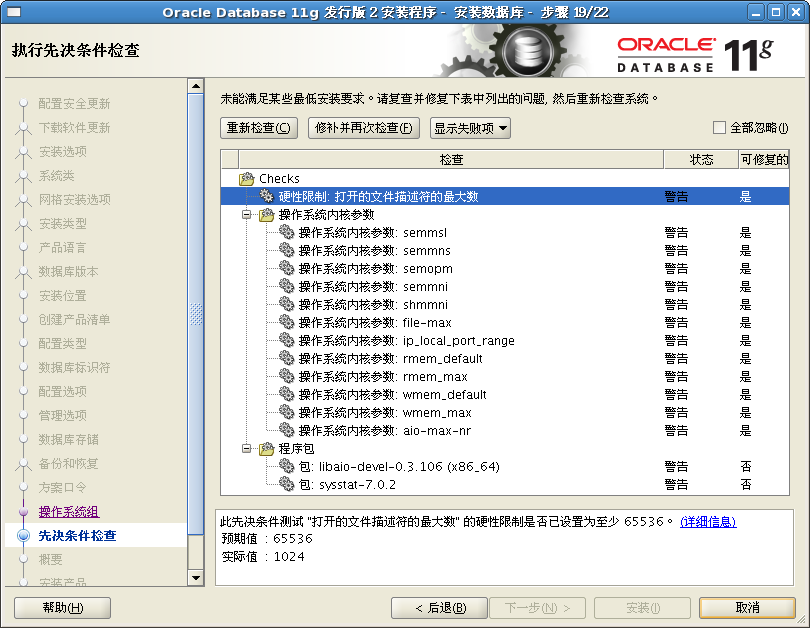Viewport: 810px width, 628px height.
Task: Click the 状态 column header
Action: tap(700, 158)
